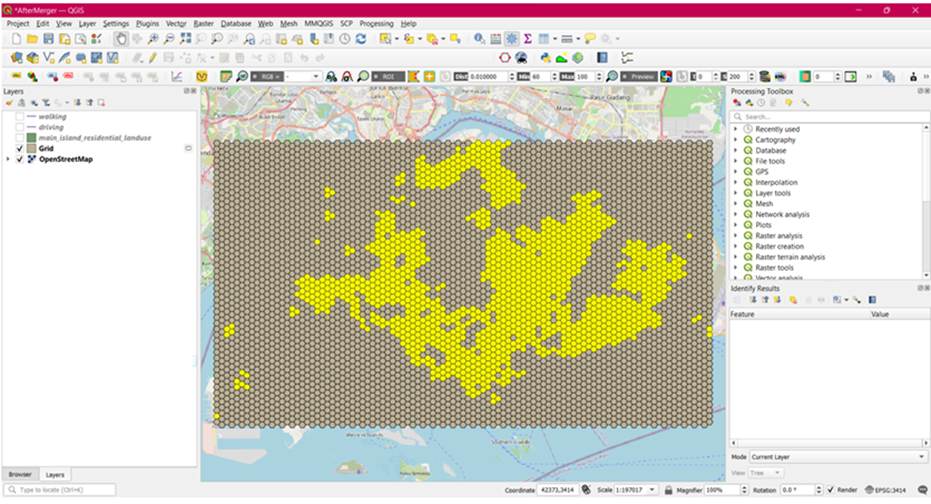Click the Save Project icon
This screenshot has width=931, height=504.
pyautogui.click(x=49, y=39)
